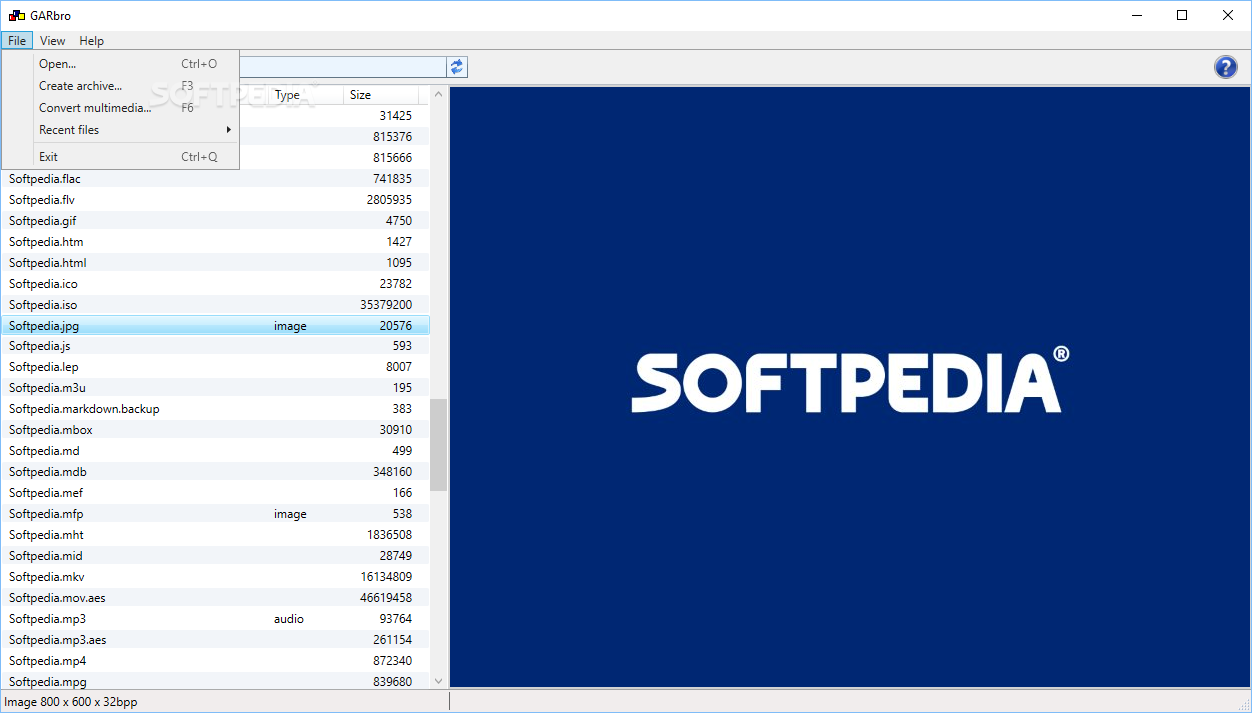This screenshot has width=1252, height=713.
Task: Click the 'audio' type cell
Action: click(x=289, y=619)
